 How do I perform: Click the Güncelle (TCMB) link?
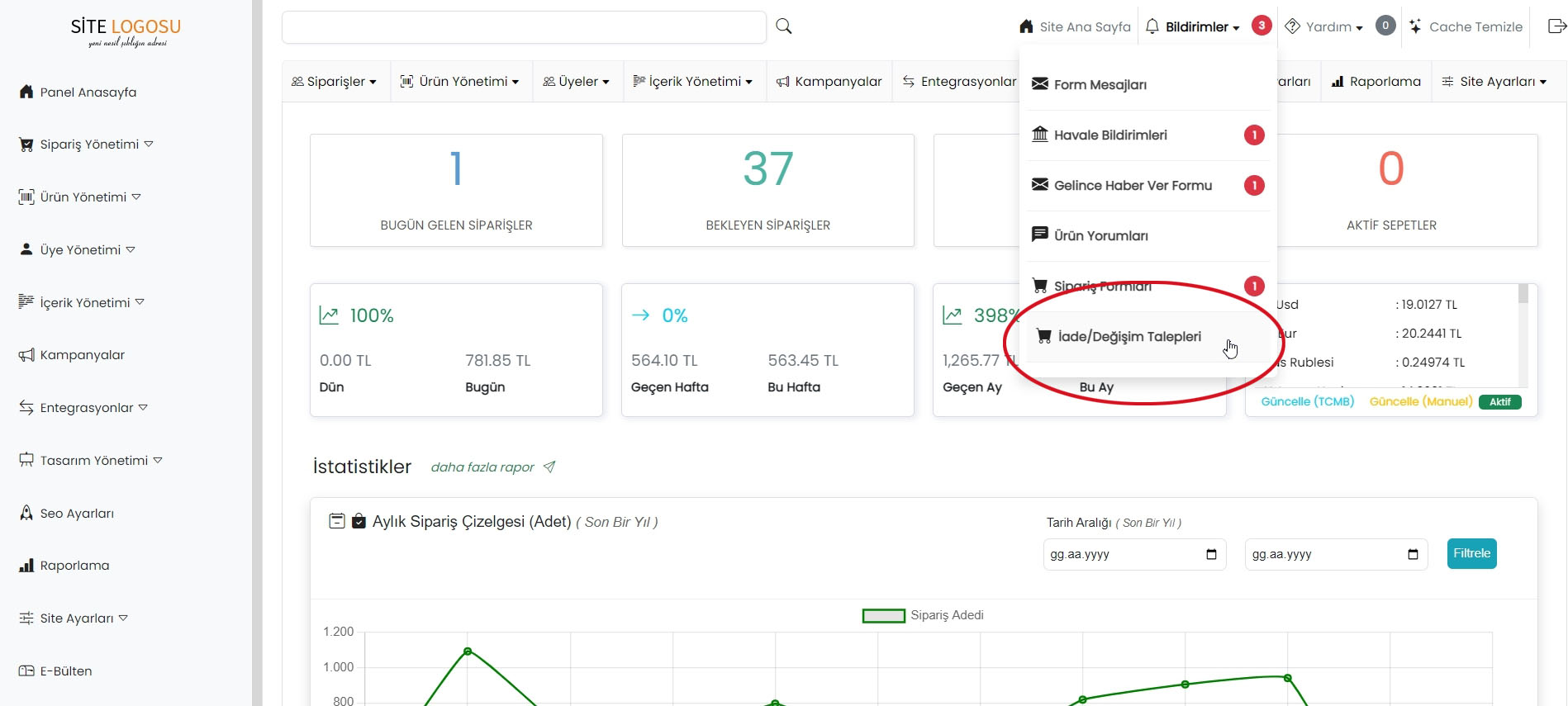(x=1308, y=401)
